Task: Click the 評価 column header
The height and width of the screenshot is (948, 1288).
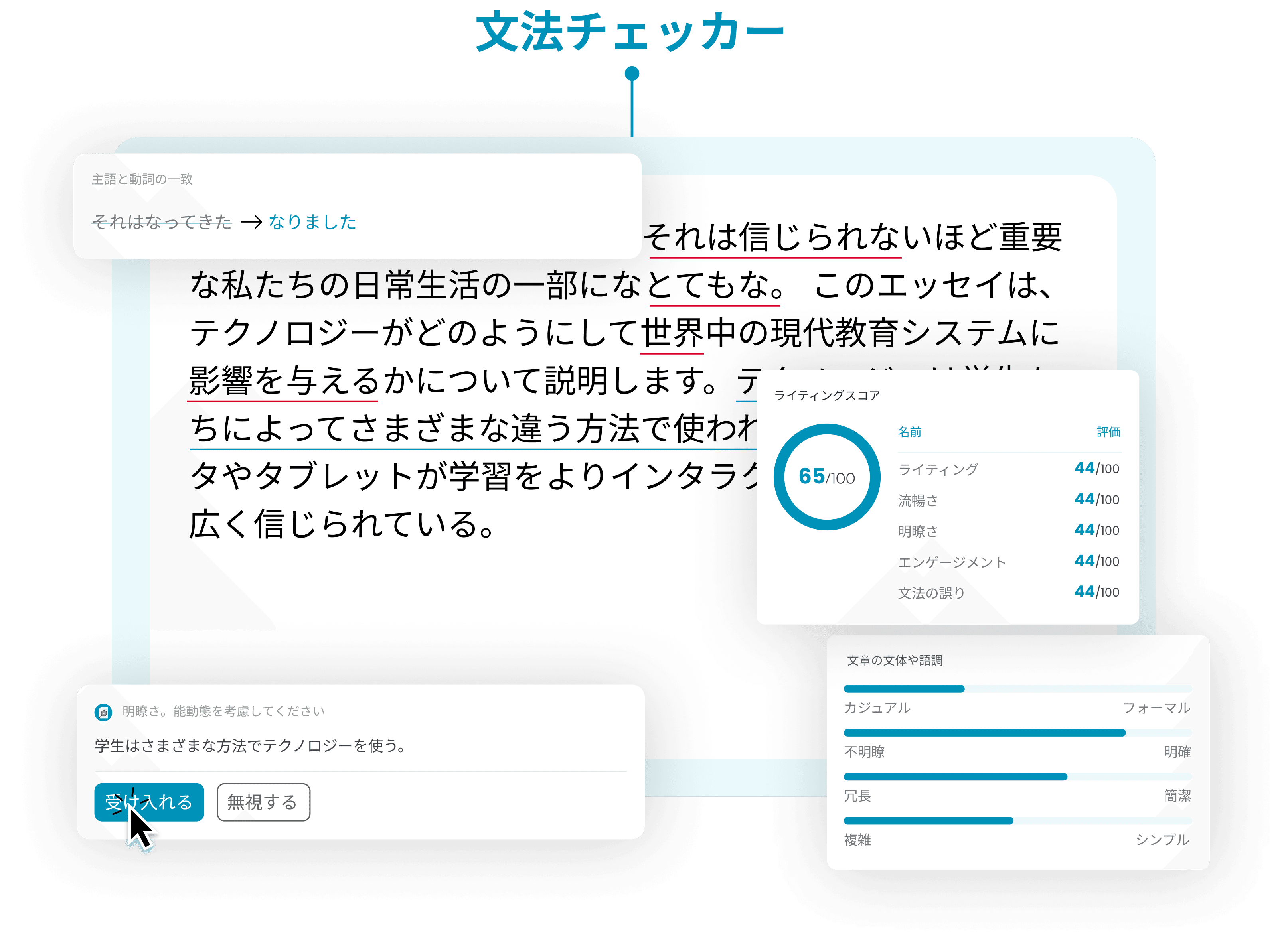Action: coord(1108,432)
